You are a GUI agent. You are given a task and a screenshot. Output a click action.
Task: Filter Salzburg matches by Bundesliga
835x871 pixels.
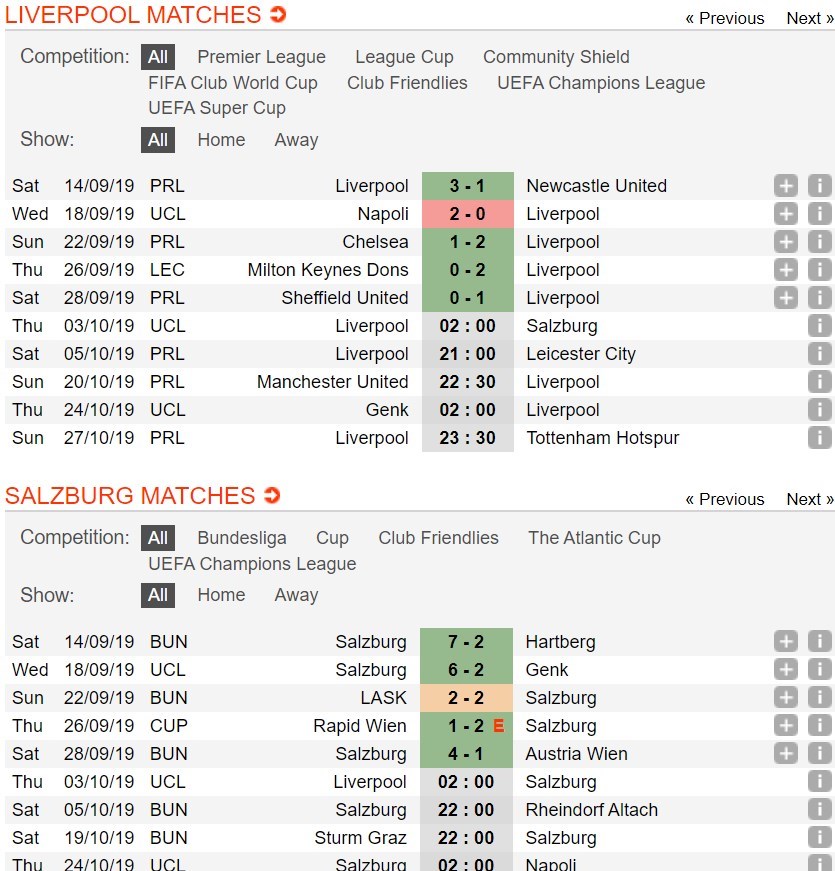pos(242,538)
